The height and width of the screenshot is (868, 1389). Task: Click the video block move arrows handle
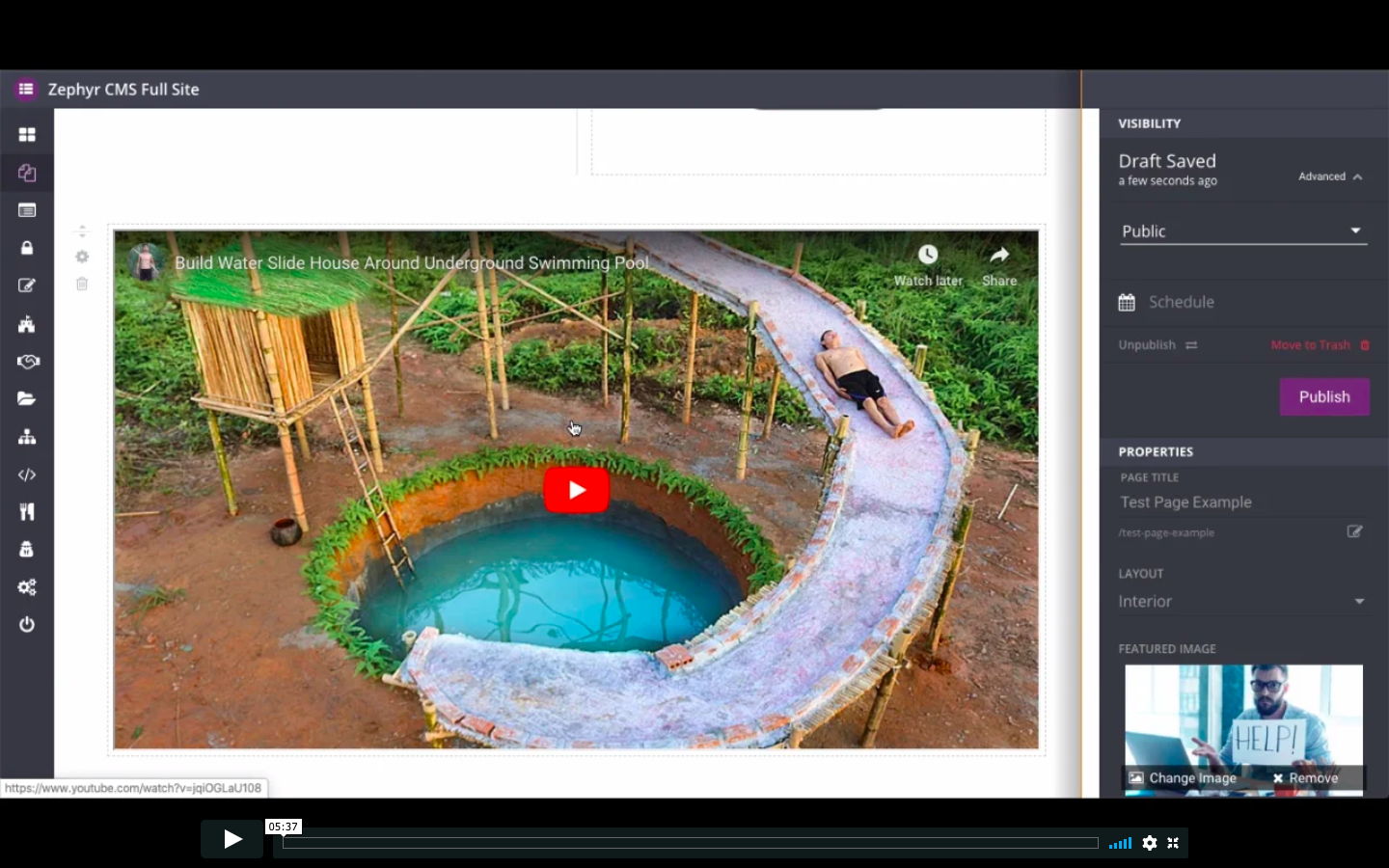pos(82,231)
